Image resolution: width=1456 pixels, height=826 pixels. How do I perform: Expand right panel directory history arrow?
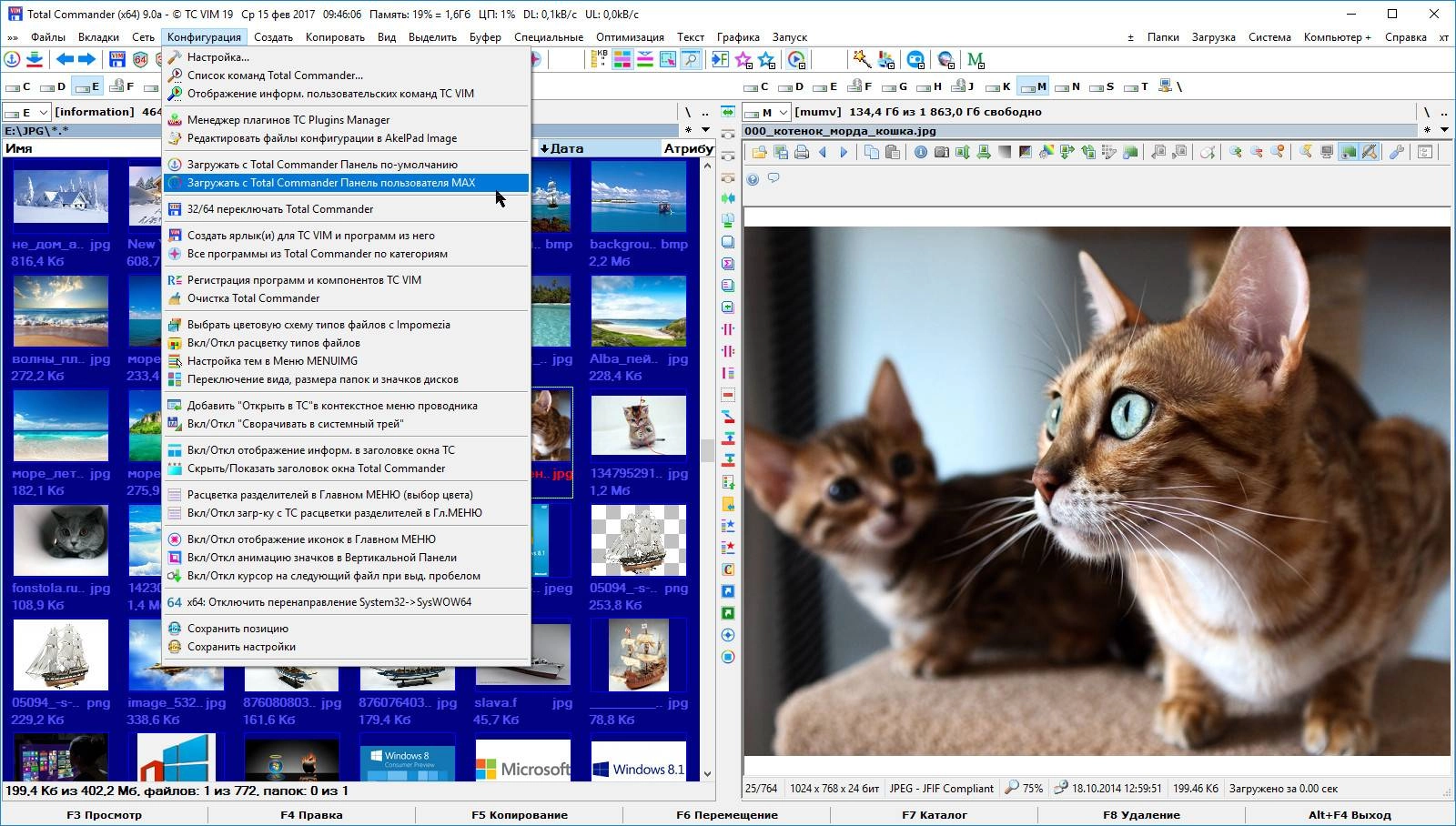point(1444,130)
